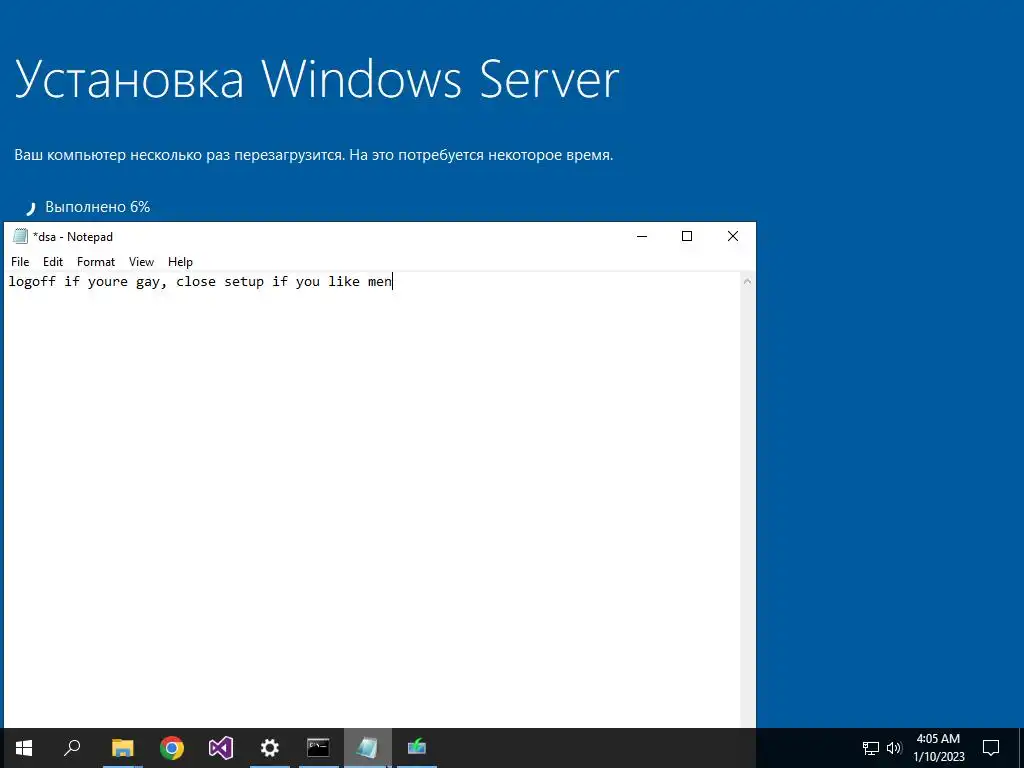Click the 'Выполнено 6%' progress text
The width and height of the screenshot is (1024, 768).
coord(97,207)
